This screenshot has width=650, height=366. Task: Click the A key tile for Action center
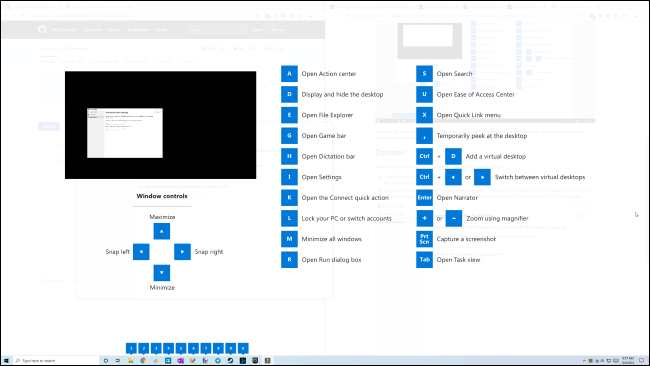[x=289, y=74]
